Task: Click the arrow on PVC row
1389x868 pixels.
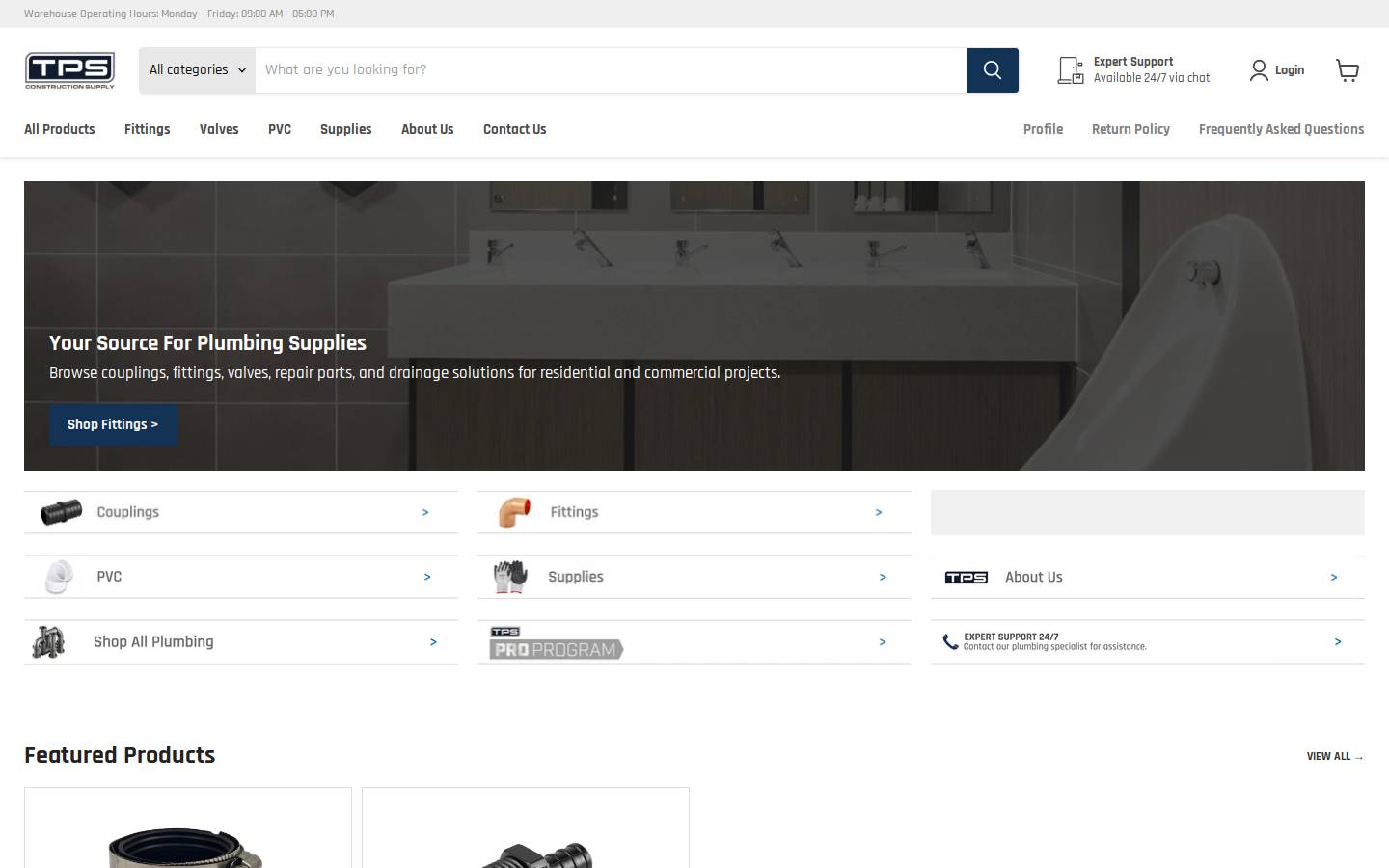Action: (427, 577)
